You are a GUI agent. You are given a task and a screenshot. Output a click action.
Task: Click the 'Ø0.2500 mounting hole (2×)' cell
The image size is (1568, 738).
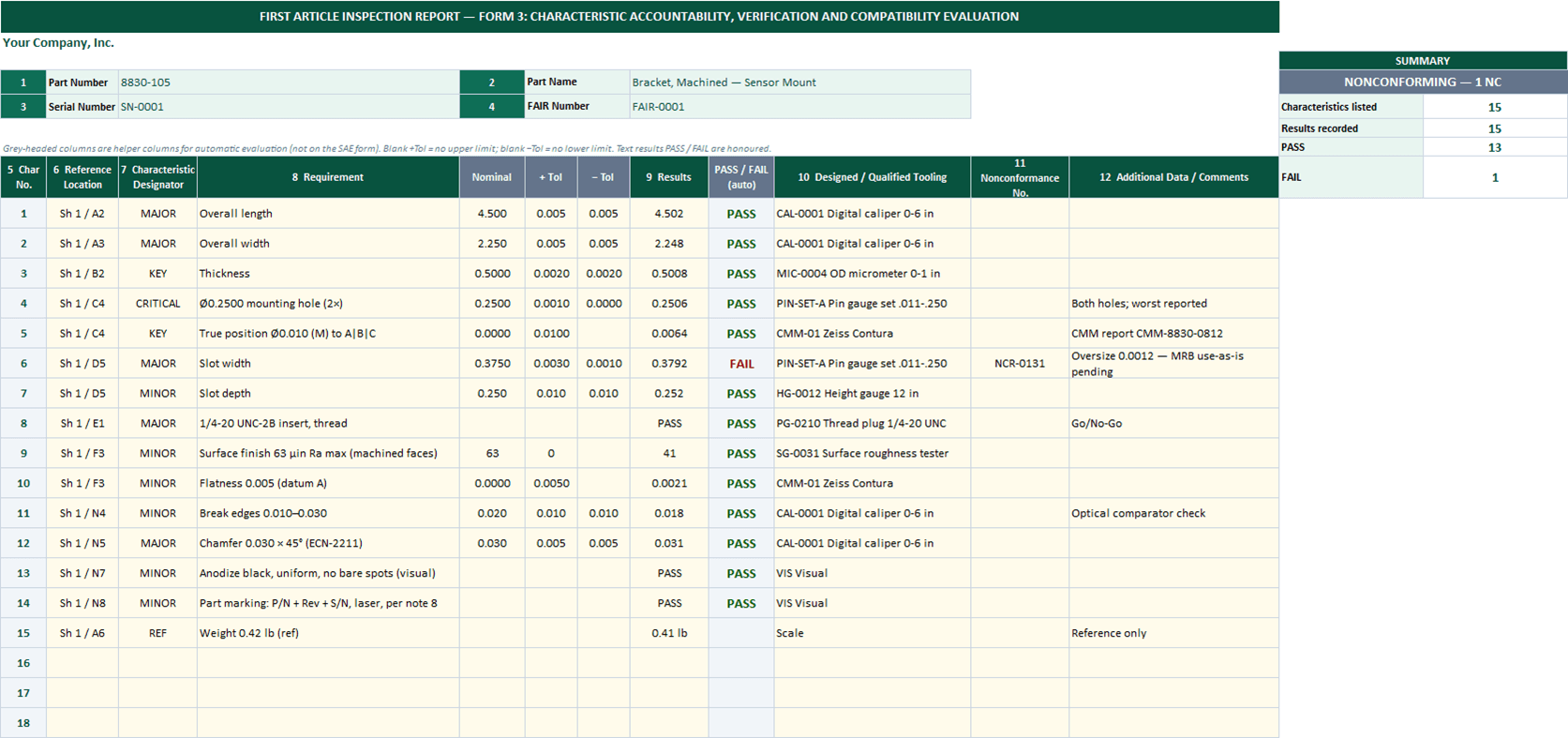(x=328, y=304)
